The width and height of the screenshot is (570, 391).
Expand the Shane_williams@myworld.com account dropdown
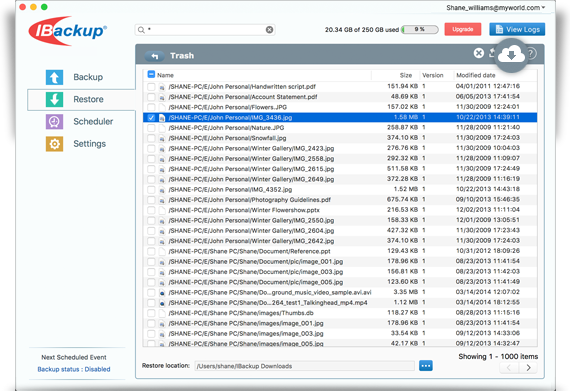(x=496, y=8)
